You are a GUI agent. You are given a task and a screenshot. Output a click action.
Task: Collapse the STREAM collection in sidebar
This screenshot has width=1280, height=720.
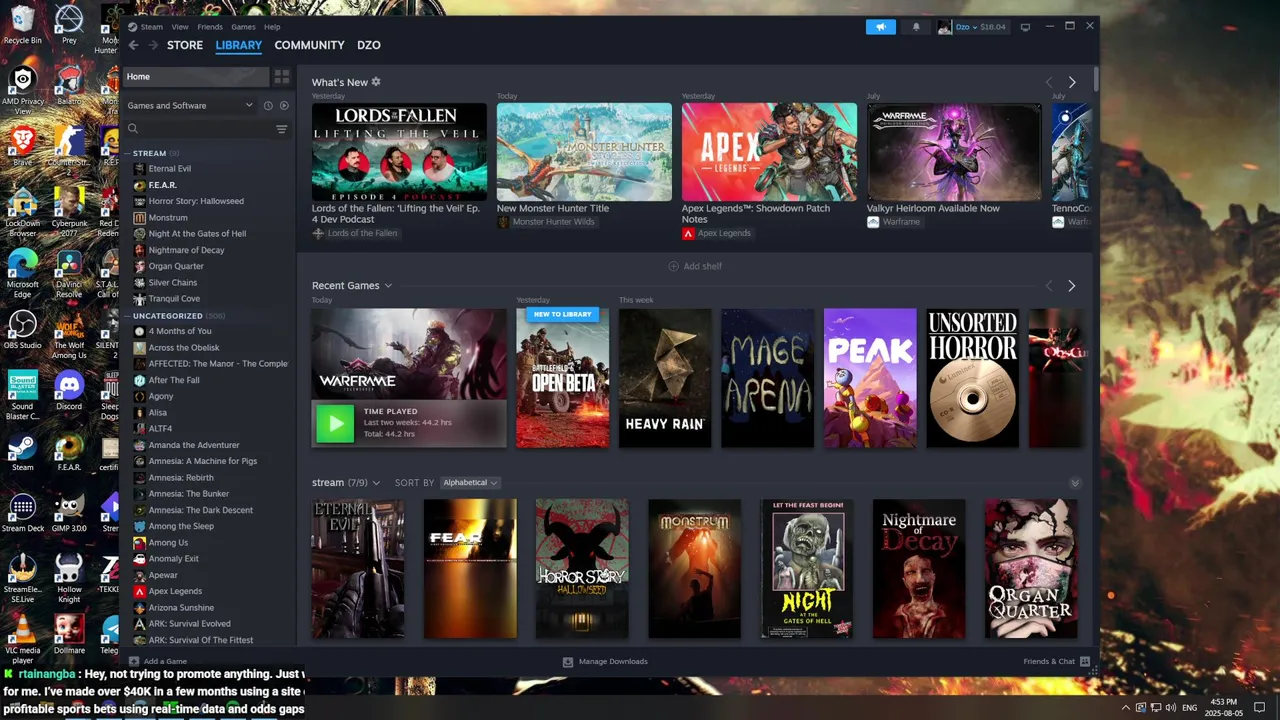point(128,153)
